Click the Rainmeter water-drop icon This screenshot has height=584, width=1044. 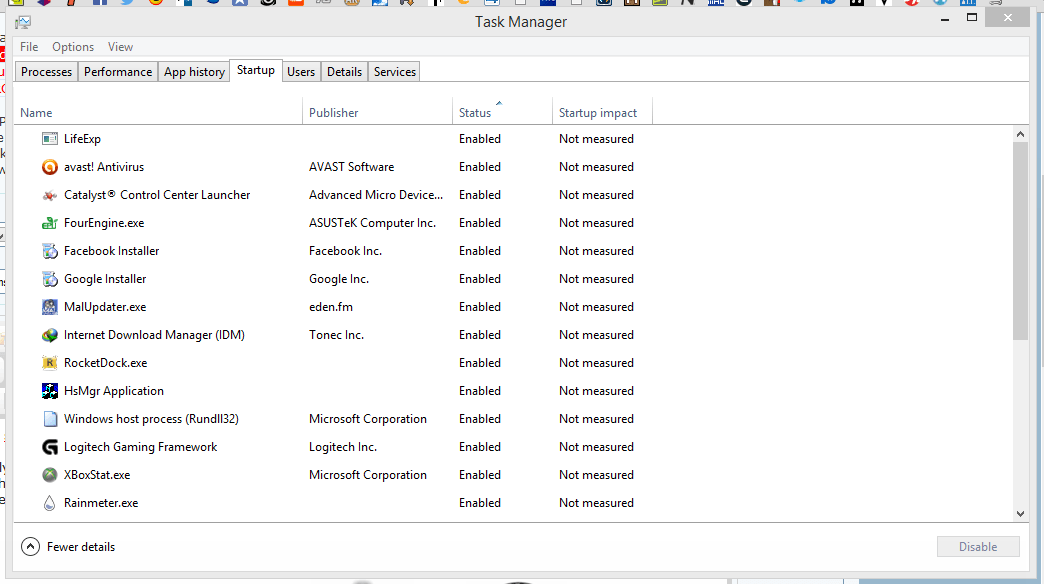[x=50, y=502]
